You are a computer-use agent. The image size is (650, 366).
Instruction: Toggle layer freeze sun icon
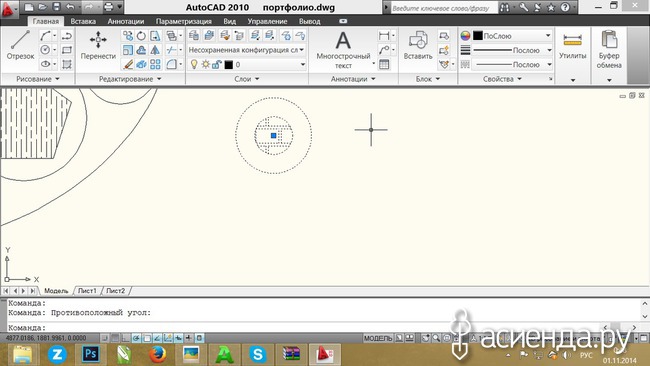pos(206,65)
